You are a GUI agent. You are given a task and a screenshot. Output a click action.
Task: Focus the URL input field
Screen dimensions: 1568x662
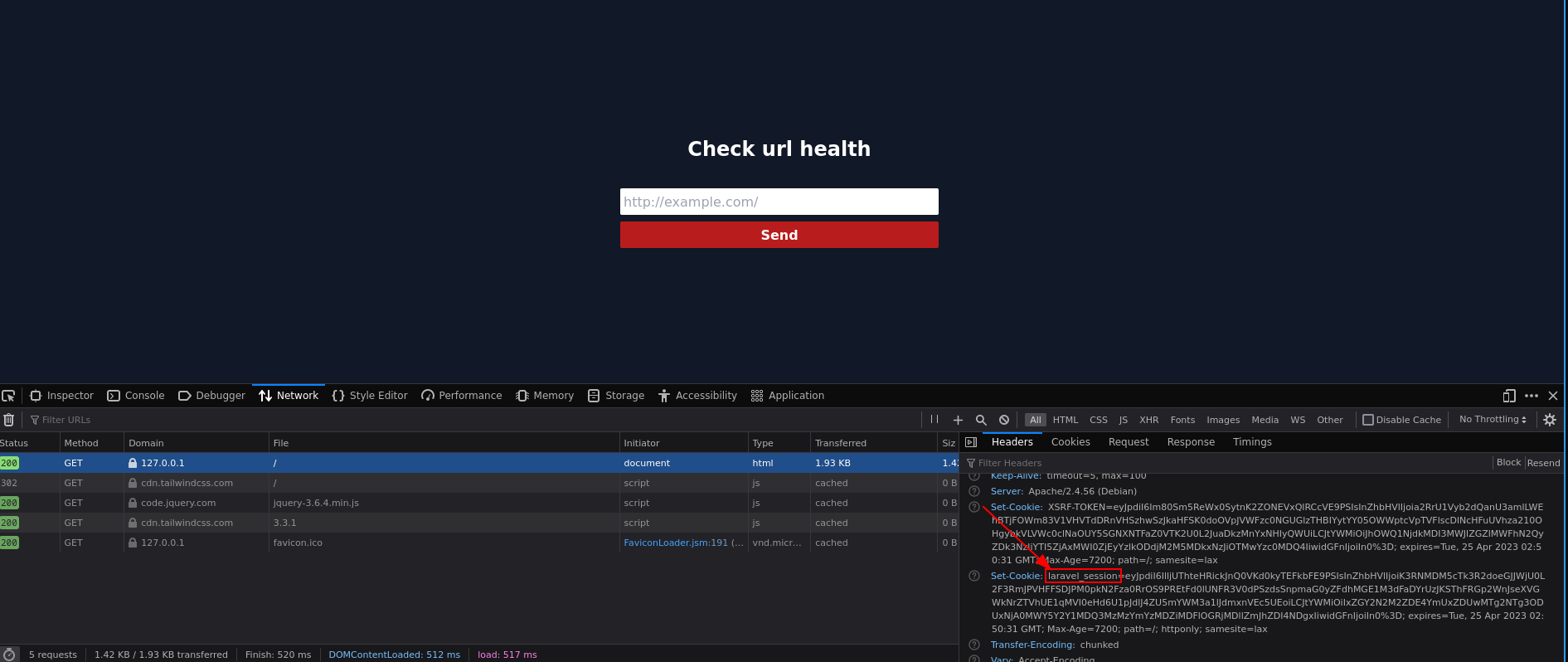(779, 202)
